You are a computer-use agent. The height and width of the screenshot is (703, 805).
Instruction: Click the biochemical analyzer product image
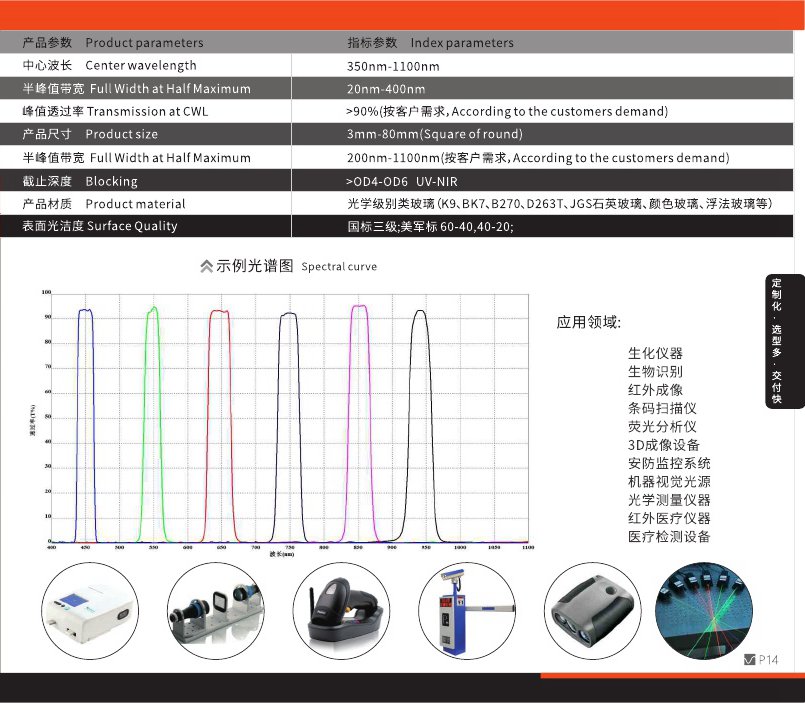[x=91, y=608]
